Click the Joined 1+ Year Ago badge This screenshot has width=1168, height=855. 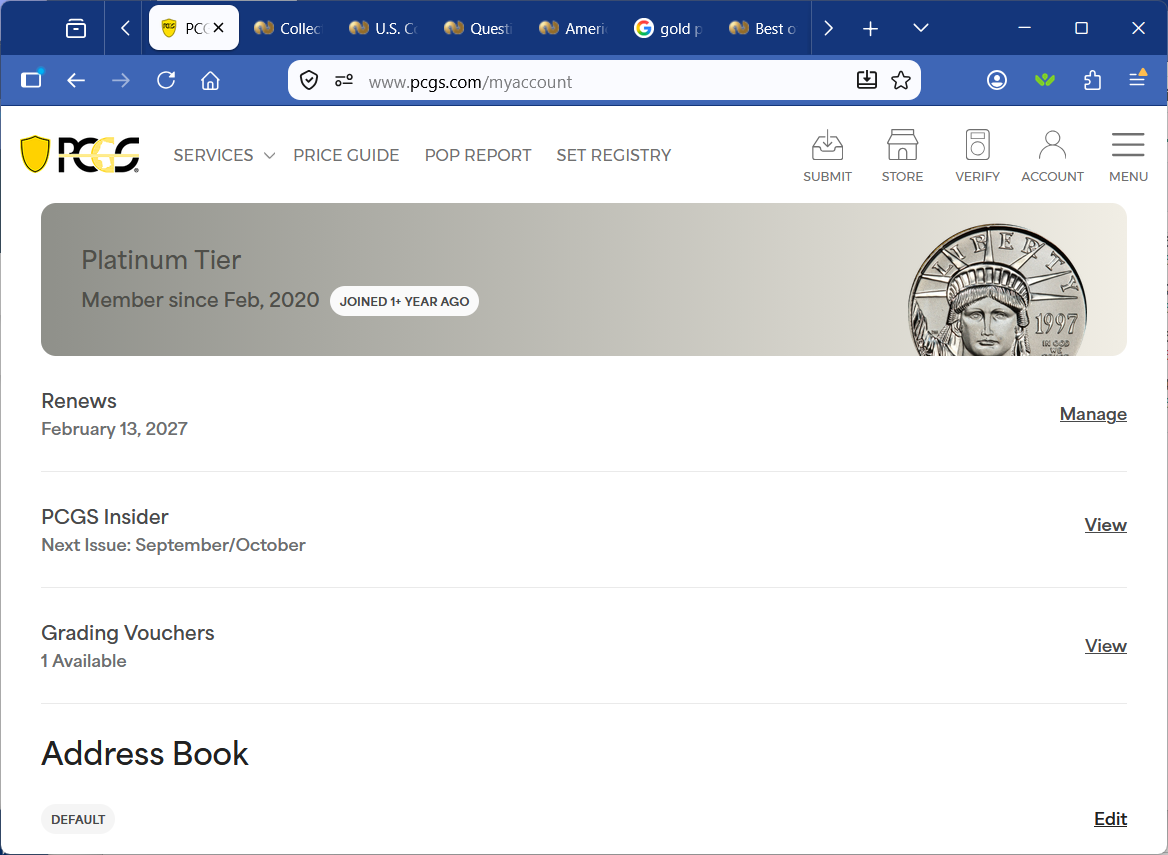tap(404, 302)
